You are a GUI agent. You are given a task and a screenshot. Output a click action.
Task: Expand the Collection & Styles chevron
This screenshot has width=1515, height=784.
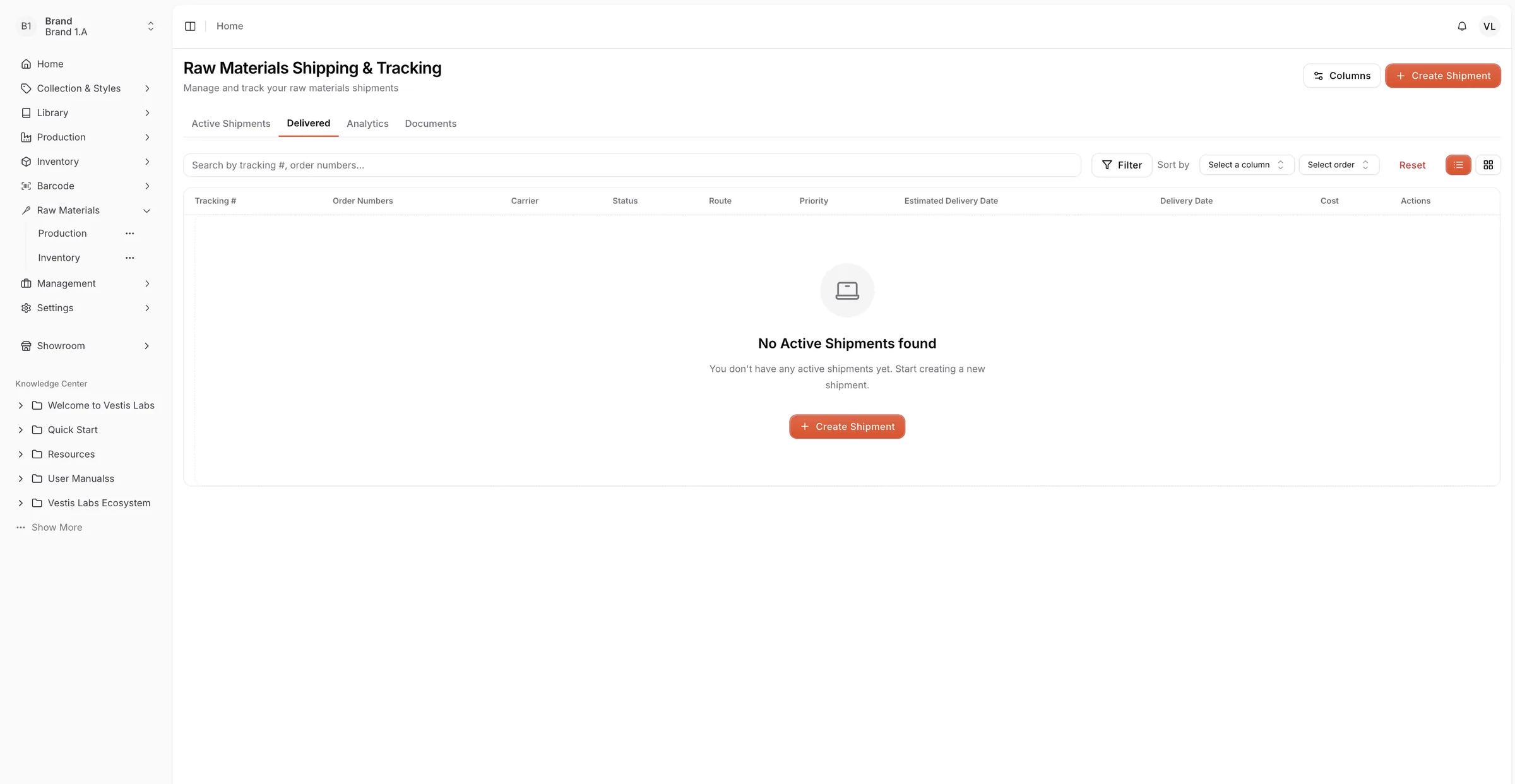click(x=147, y=88)
